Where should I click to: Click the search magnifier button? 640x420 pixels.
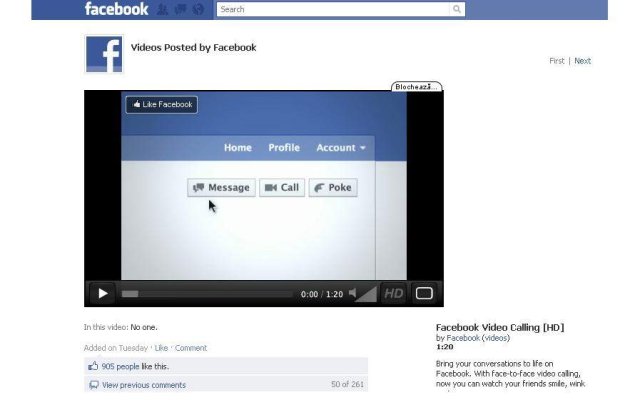click(x=457, y=9)
